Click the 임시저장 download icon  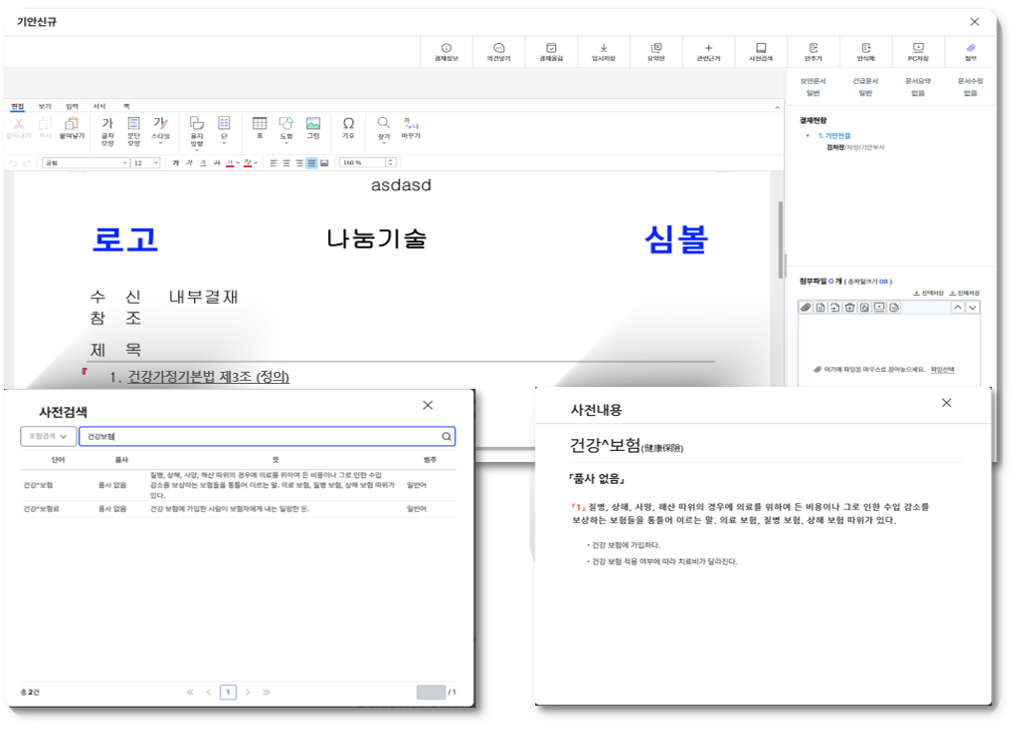[603, 51]
